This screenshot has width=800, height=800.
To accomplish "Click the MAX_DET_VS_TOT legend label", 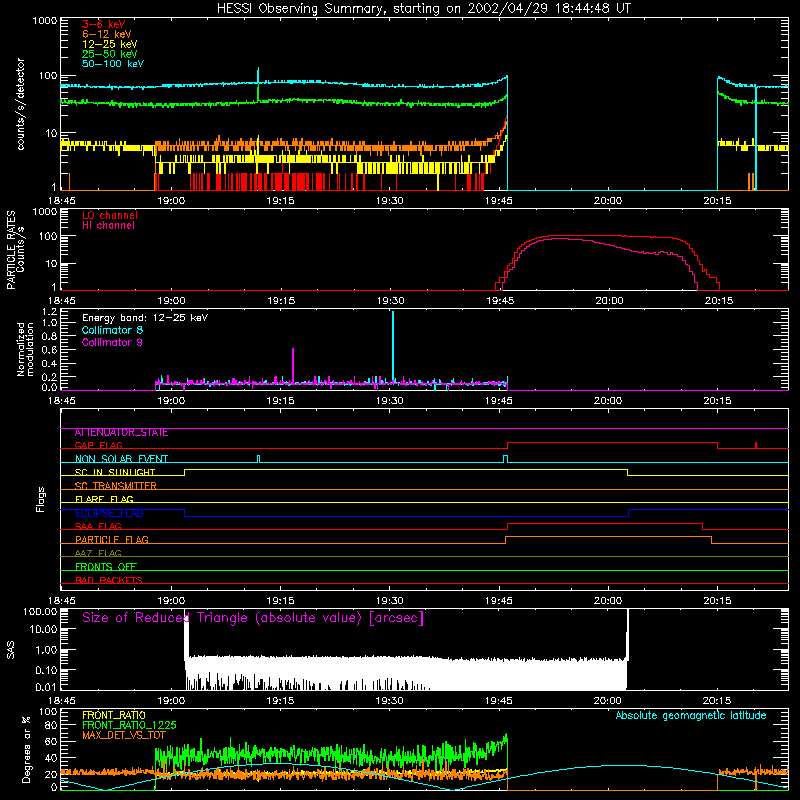I will 124,735.
